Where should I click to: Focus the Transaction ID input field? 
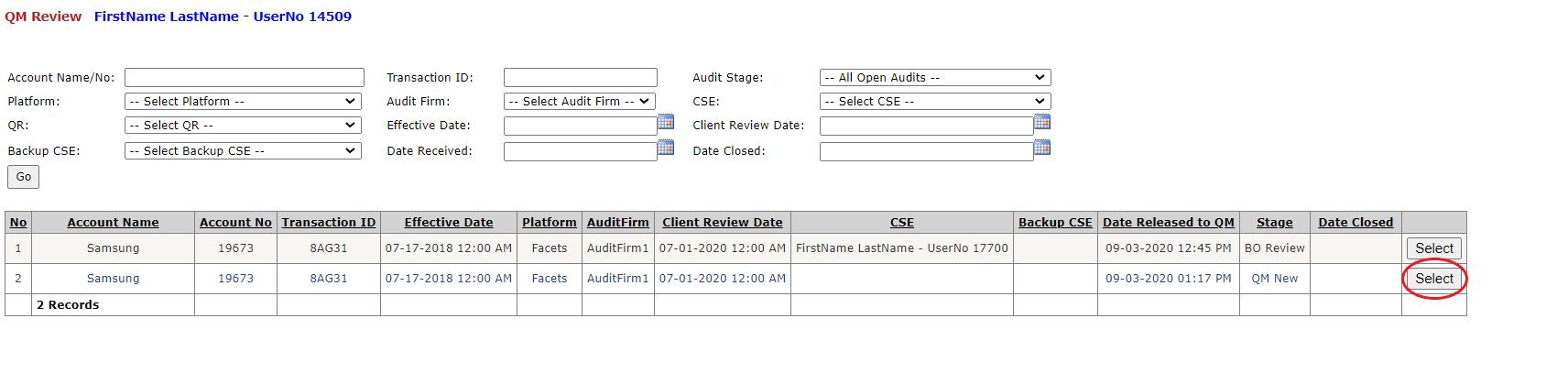click(x=581, y=78)
